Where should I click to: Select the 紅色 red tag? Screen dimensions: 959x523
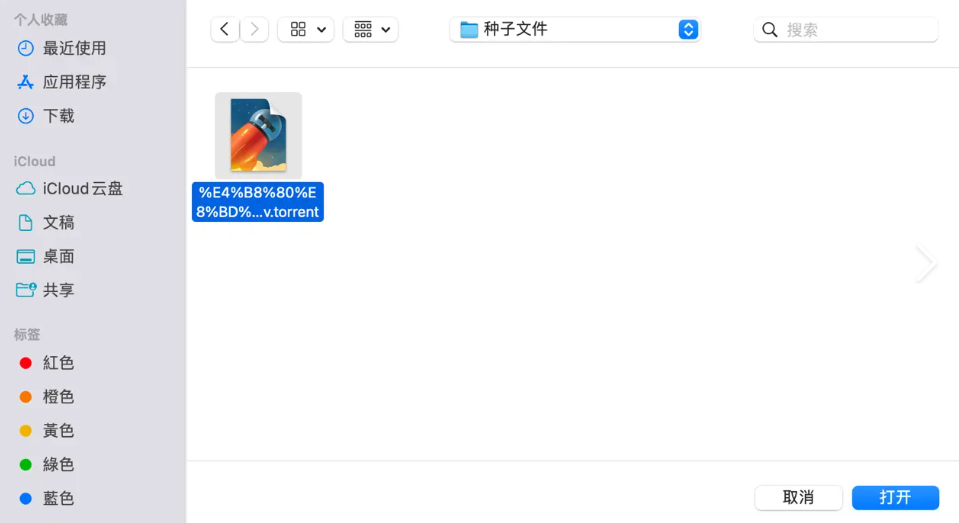click(46, 363)
